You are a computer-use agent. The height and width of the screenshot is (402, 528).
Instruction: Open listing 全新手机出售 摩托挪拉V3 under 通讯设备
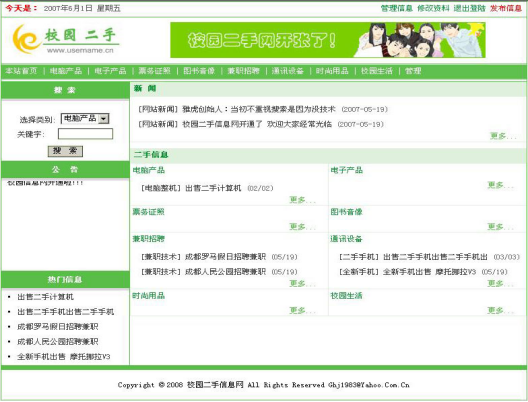pyautogui.click(x=429, y=272)
